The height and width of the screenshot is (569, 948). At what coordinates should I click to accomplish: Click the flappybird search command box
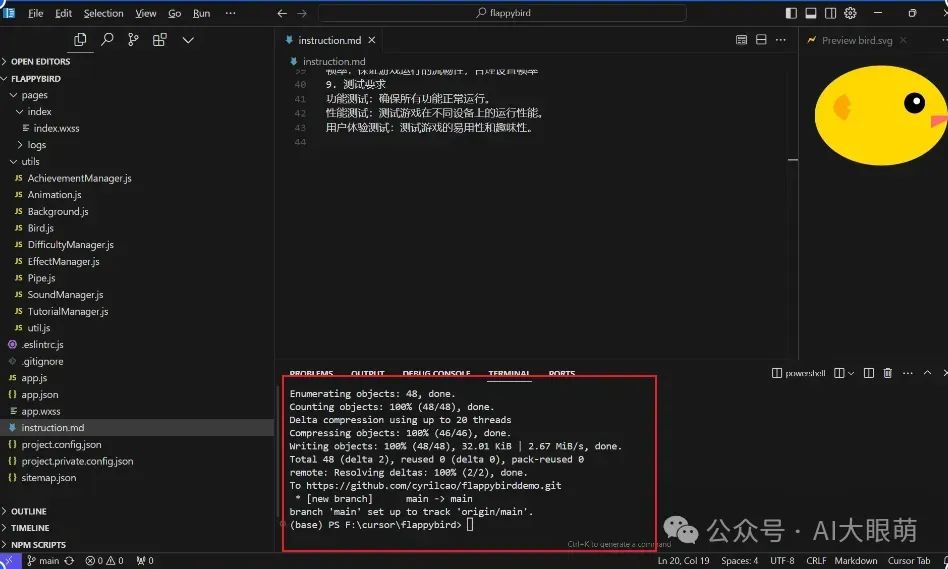click(502, 13)
